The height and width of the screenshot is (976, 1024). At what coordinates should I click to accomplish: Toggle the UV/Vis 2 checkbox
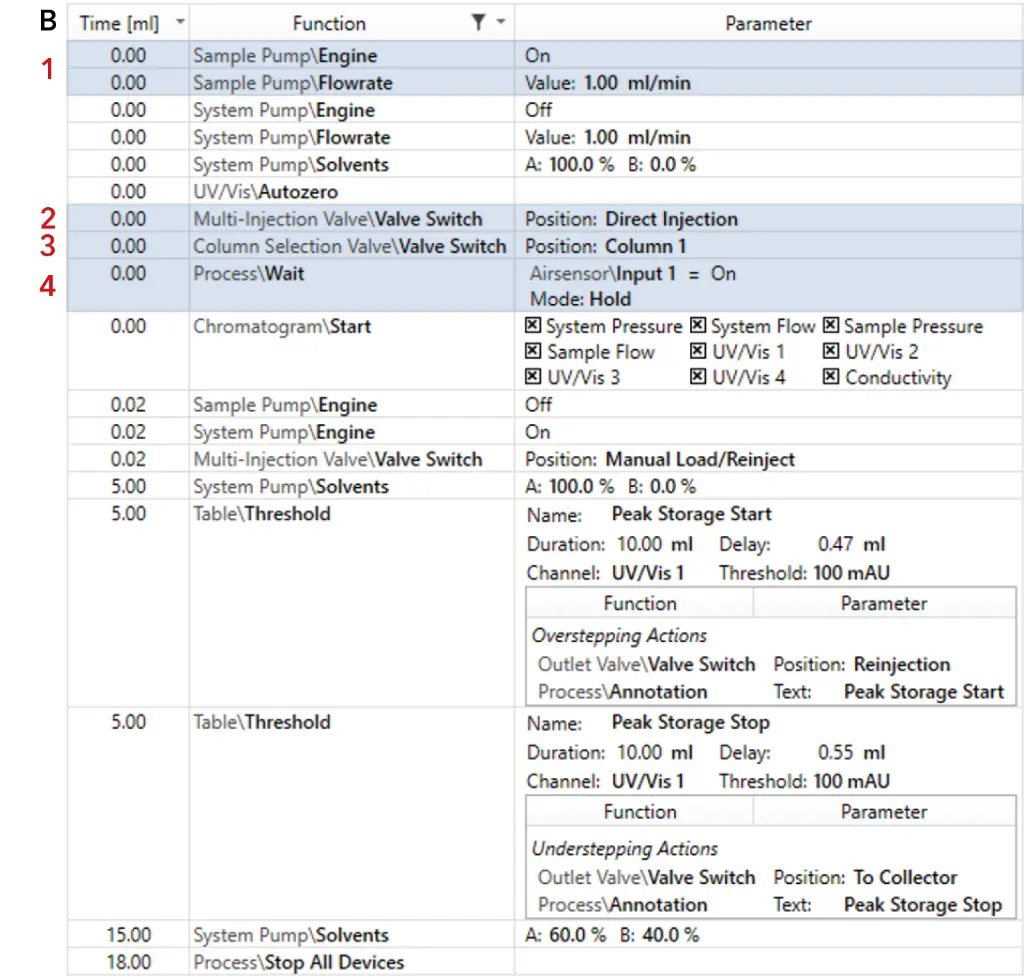pyautogui.click(x=831, y=352)
